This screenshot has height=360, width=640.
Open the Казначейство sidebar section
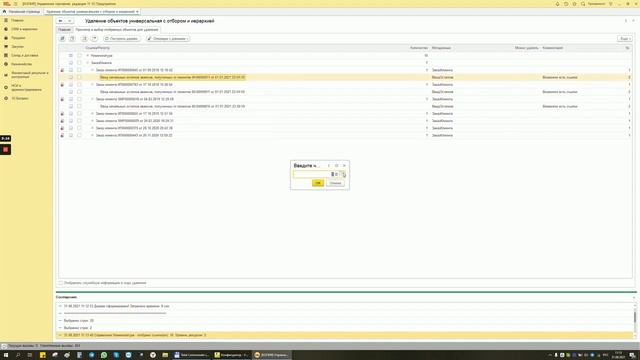(21, 64)
